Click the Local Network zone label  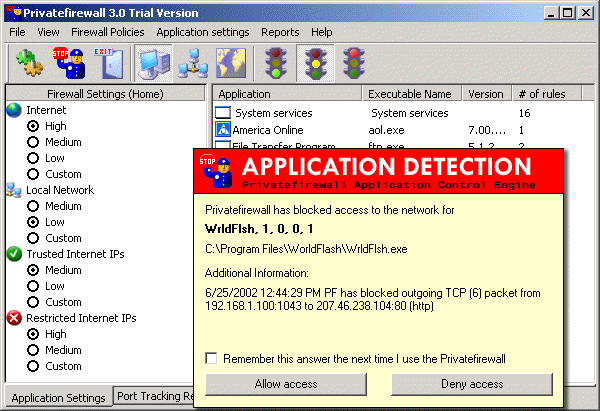point(60,190)
